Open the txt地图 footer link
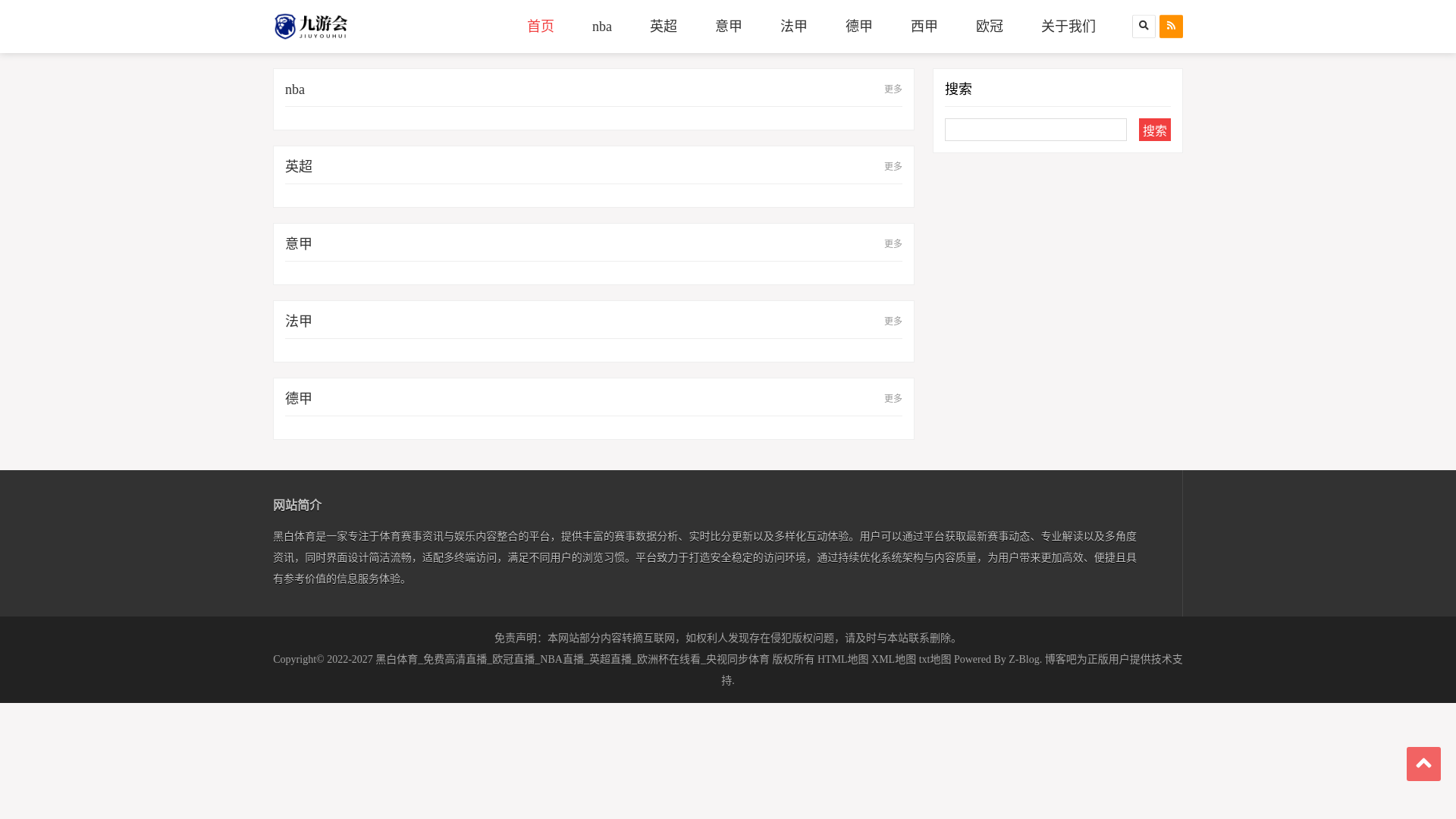Viewport: 1456px width, 819px height. [935, 660]
